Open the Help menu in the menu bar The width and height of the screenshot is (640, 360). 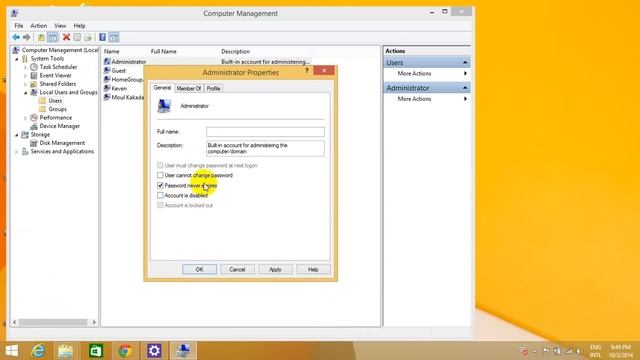(x=79, y=26)
